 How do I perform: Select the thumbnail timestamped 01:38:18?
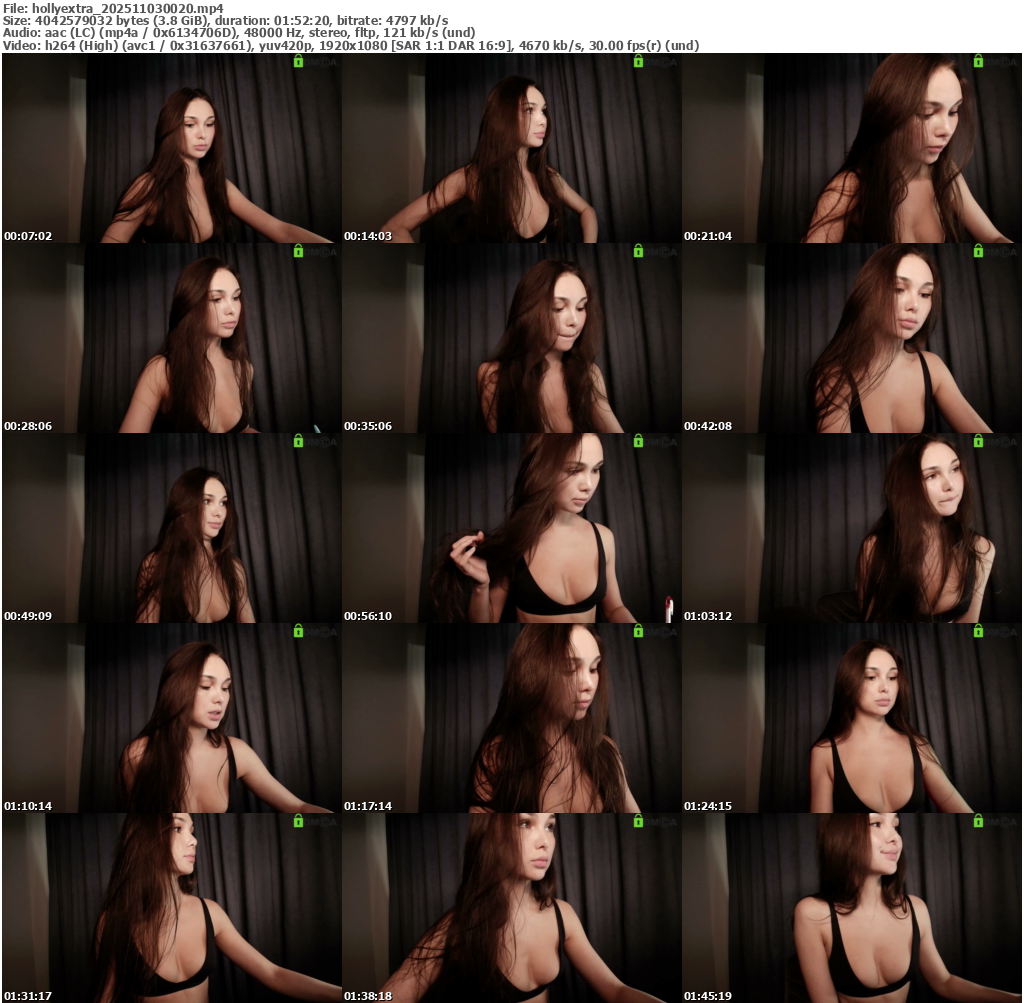click(x=511, y=908)
